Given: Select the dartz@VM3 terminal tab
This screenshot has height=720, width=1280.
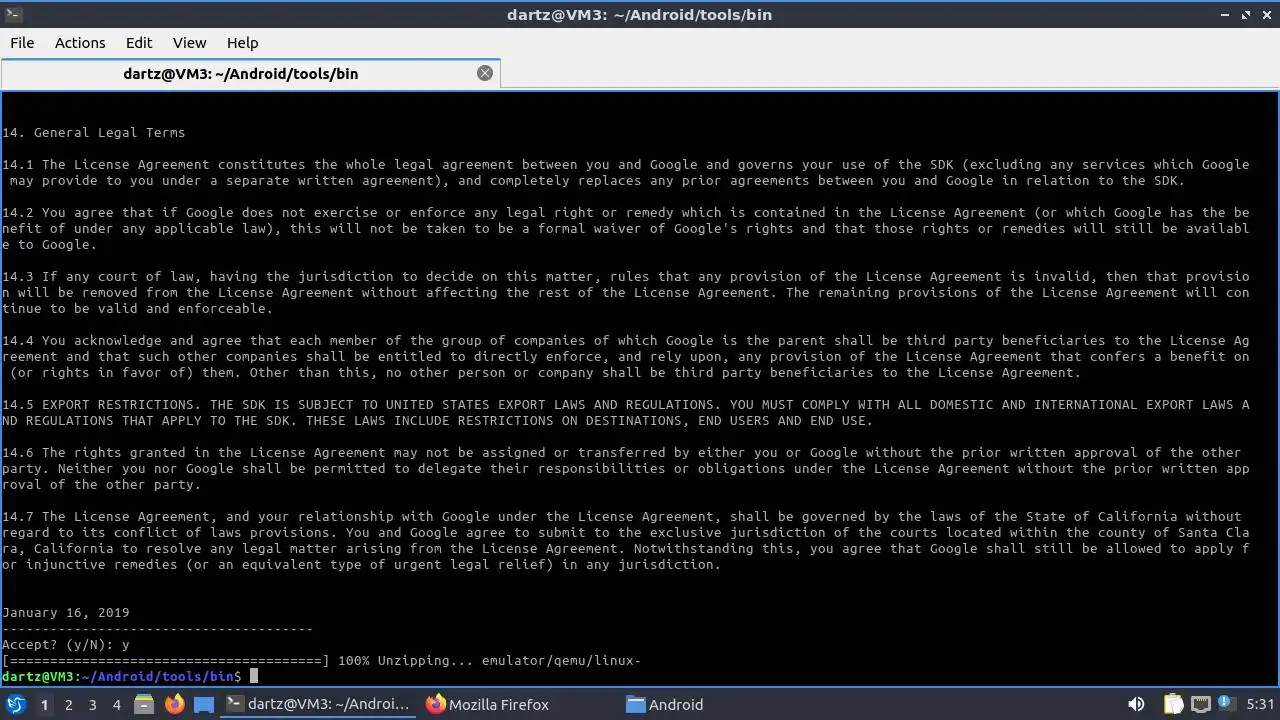Looking at the screenshot, I should 240,73.
